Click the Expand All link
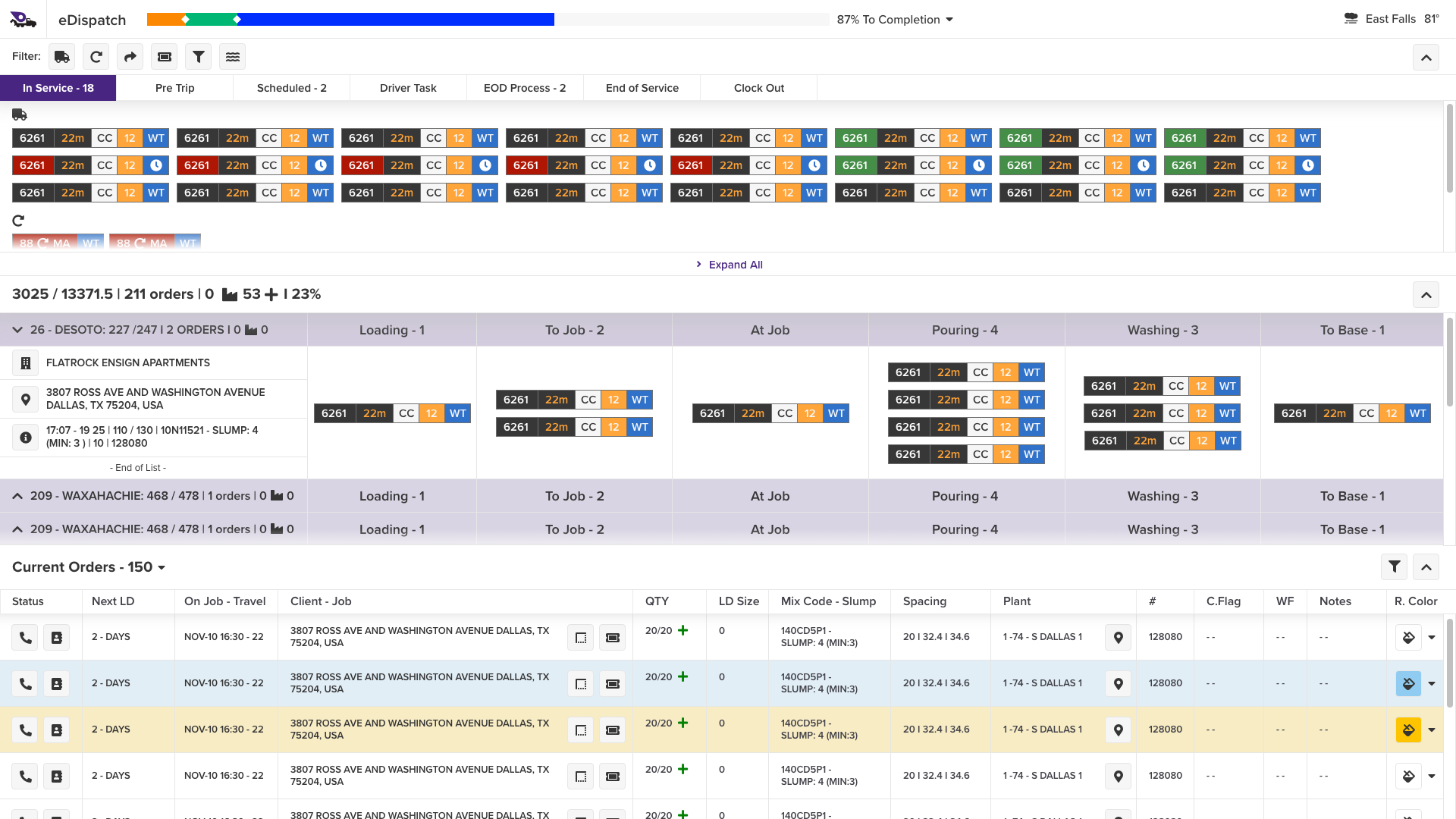The height and width of the screenshot is (819, 1456). (x=735, y=265)
